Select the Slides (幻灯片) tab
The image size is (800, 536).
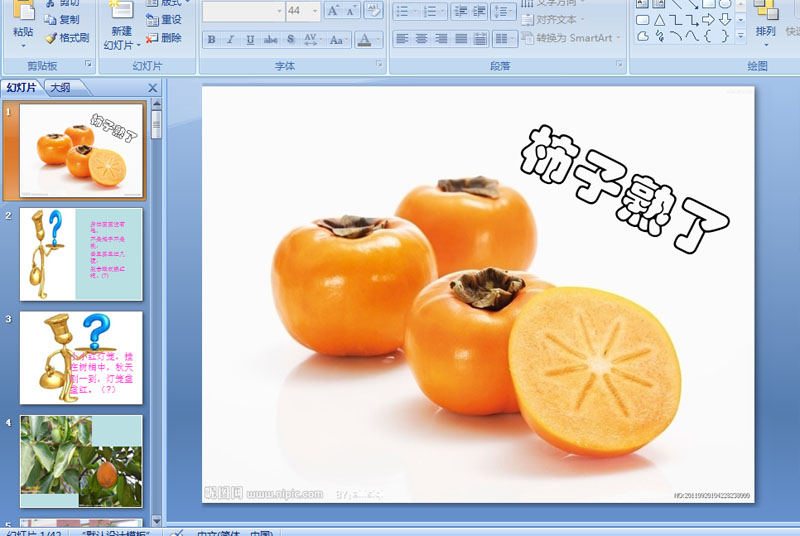pyautogui.click(x=20, y=88)
